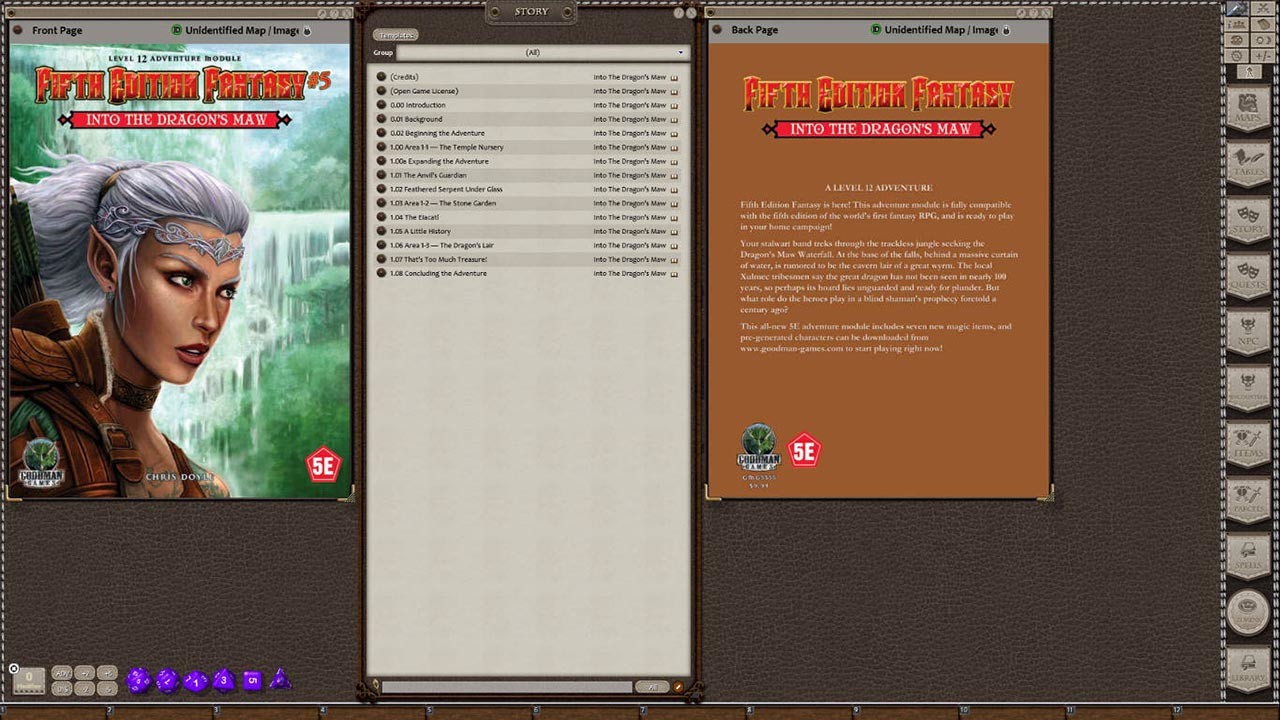Open the Spells sidebar panel
This screenshot has width=1280, height=720.
[x=1248, y=555]
